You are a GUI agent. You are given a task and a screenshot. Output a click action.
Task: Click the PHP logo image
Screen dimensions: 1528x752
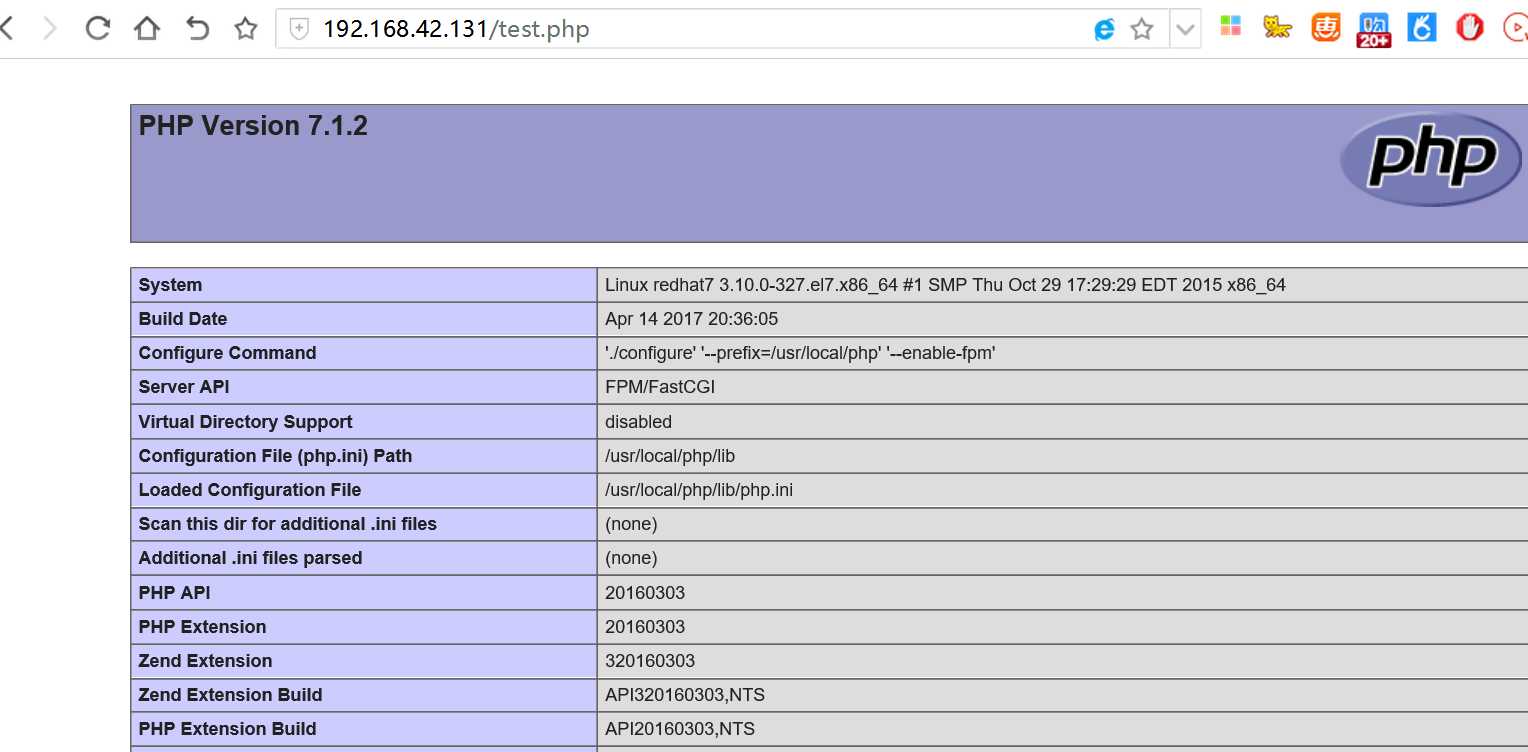pos(1431,160)
